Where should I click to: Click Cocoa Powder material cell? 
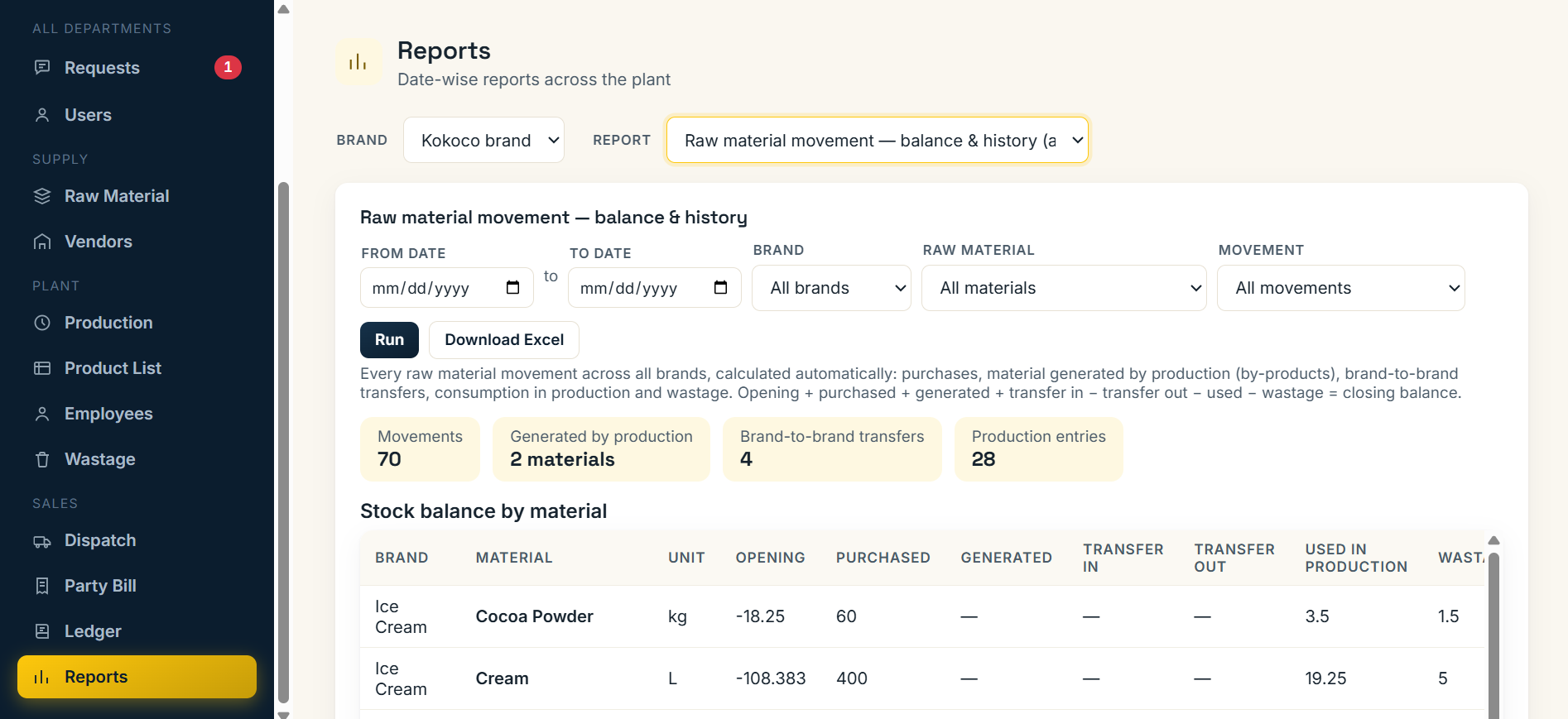(534, 616)
